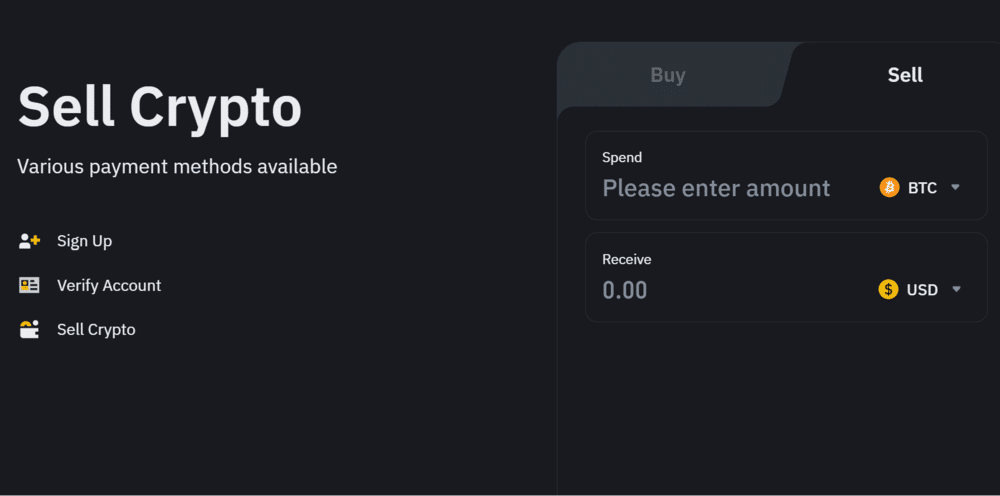The image size is (1000, 496).
Task: Expand the USD currency dropdown arrow
Action: click(x=956, y=289)
